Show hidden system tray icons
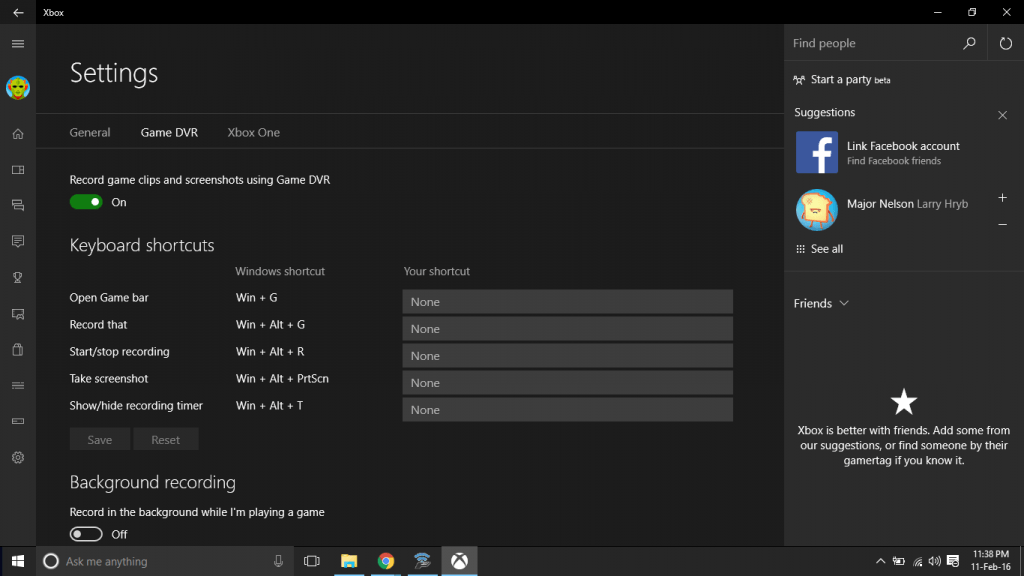The image size is (1024, 576). click(x=880, y=561)
